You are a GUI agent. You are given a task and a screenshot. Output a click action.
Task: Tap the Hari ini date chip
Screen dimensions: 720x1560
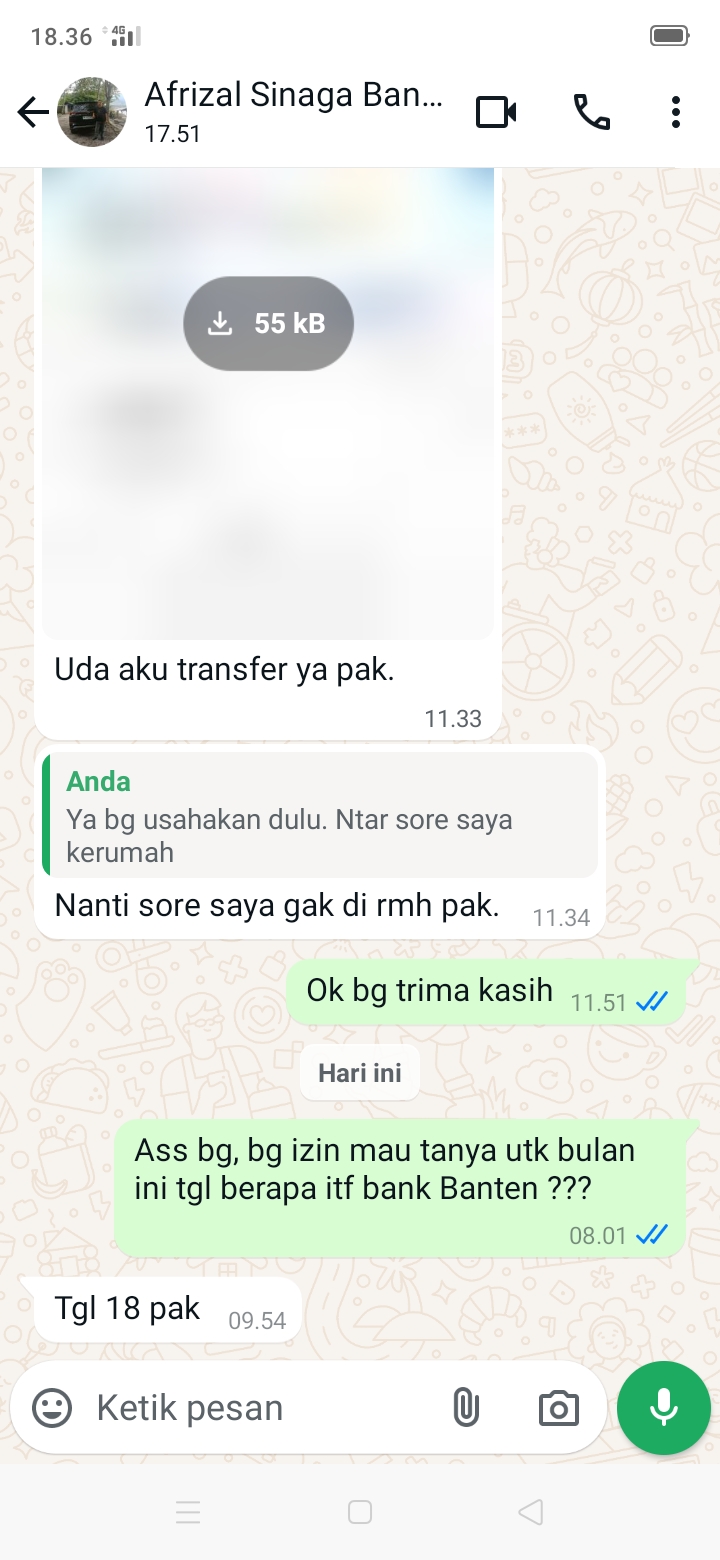pyautogui.click(x=360, y=1073)
